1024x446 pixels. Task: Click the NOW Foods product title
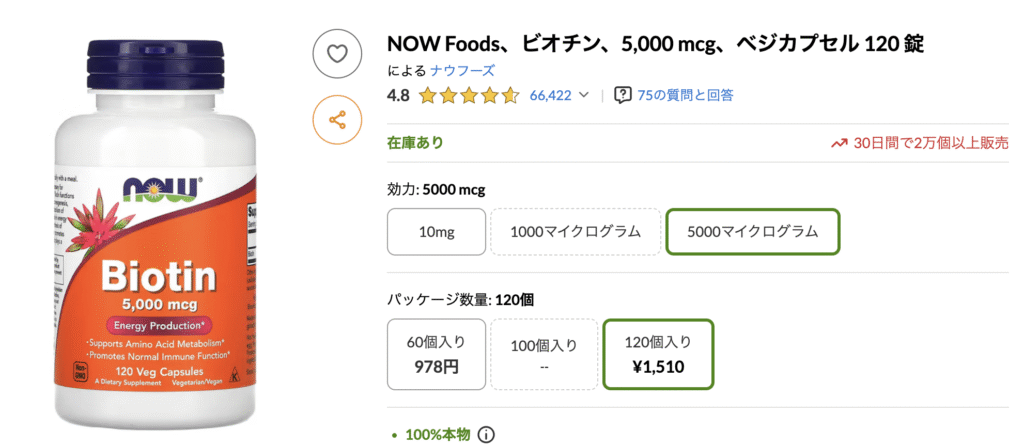point(655,44)
